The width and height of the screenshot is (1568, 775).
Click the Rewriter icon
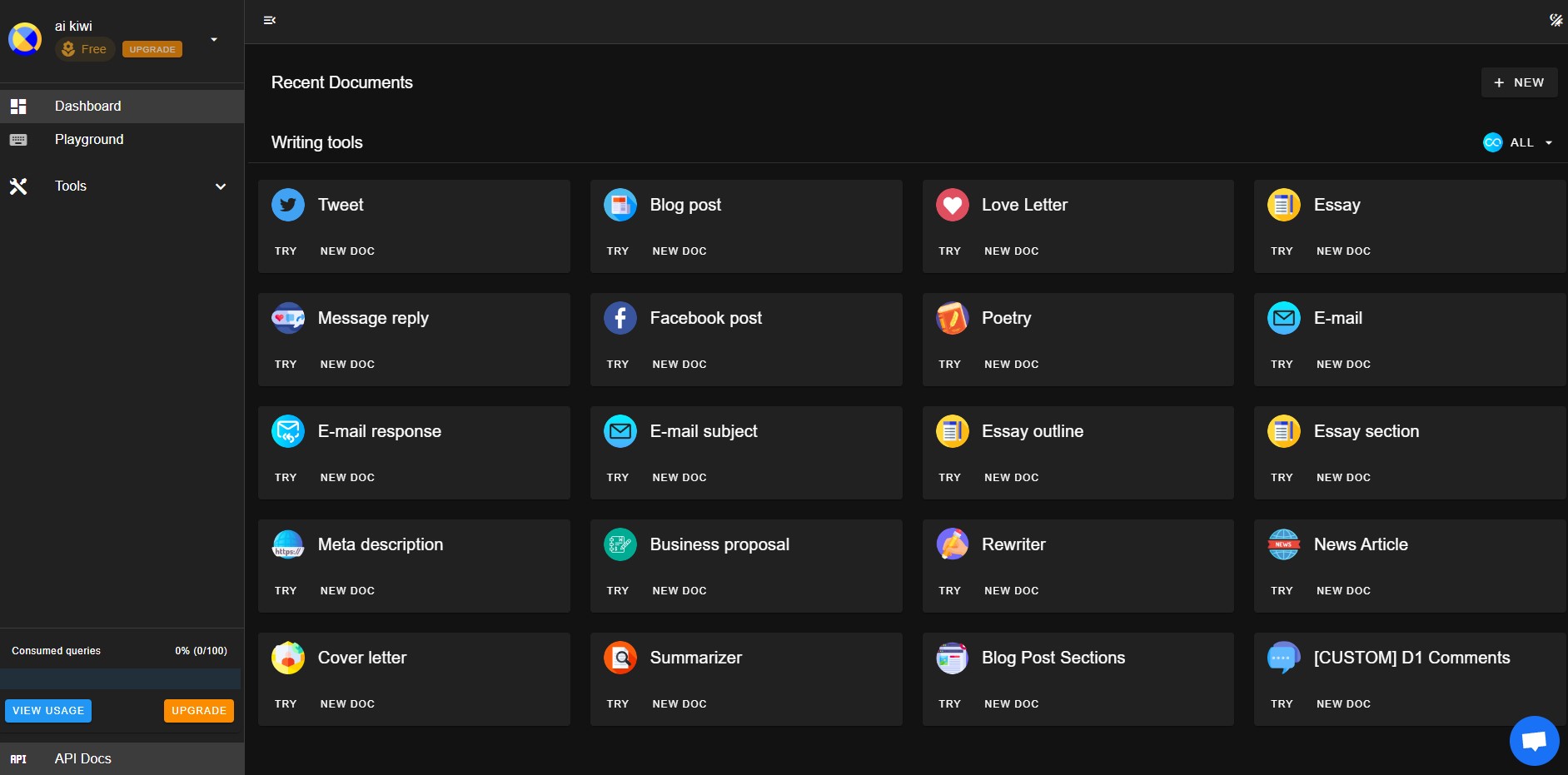[x=953, y=544]
